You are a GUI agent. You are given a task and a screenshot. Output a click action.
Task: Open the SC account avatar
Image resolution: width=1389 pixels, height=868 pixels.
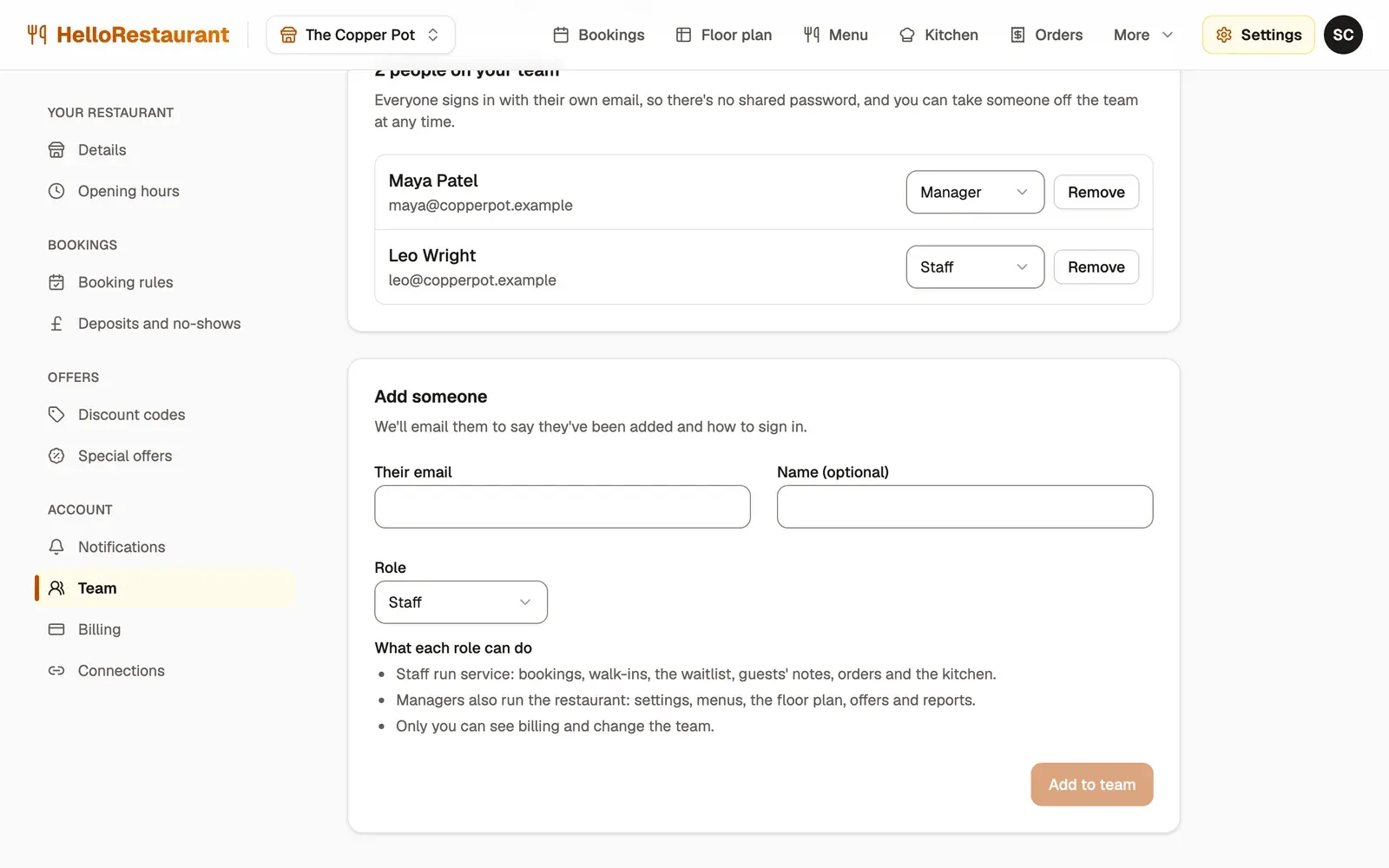pos(1343,35)
